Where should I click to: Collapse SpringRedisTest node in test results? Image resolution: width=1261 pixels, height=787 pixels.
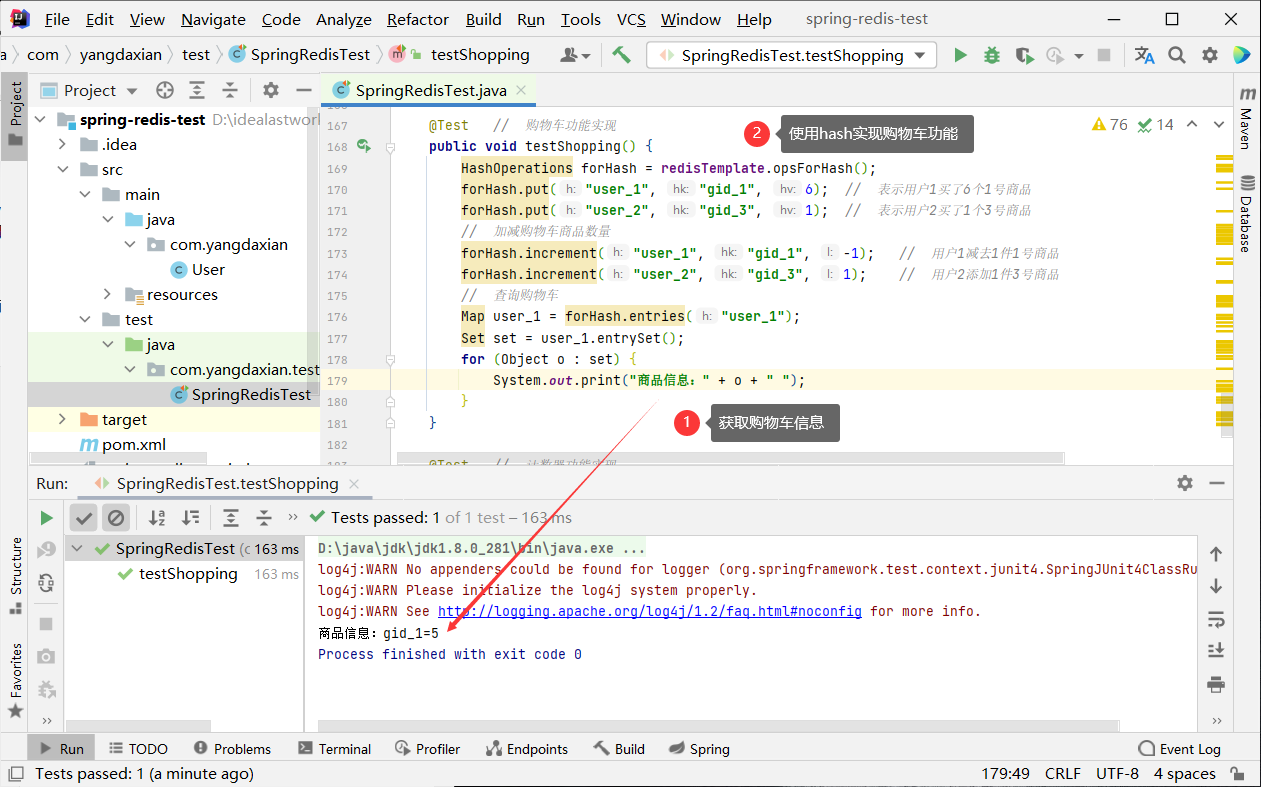pyautogui.click(x=79, y=549)
